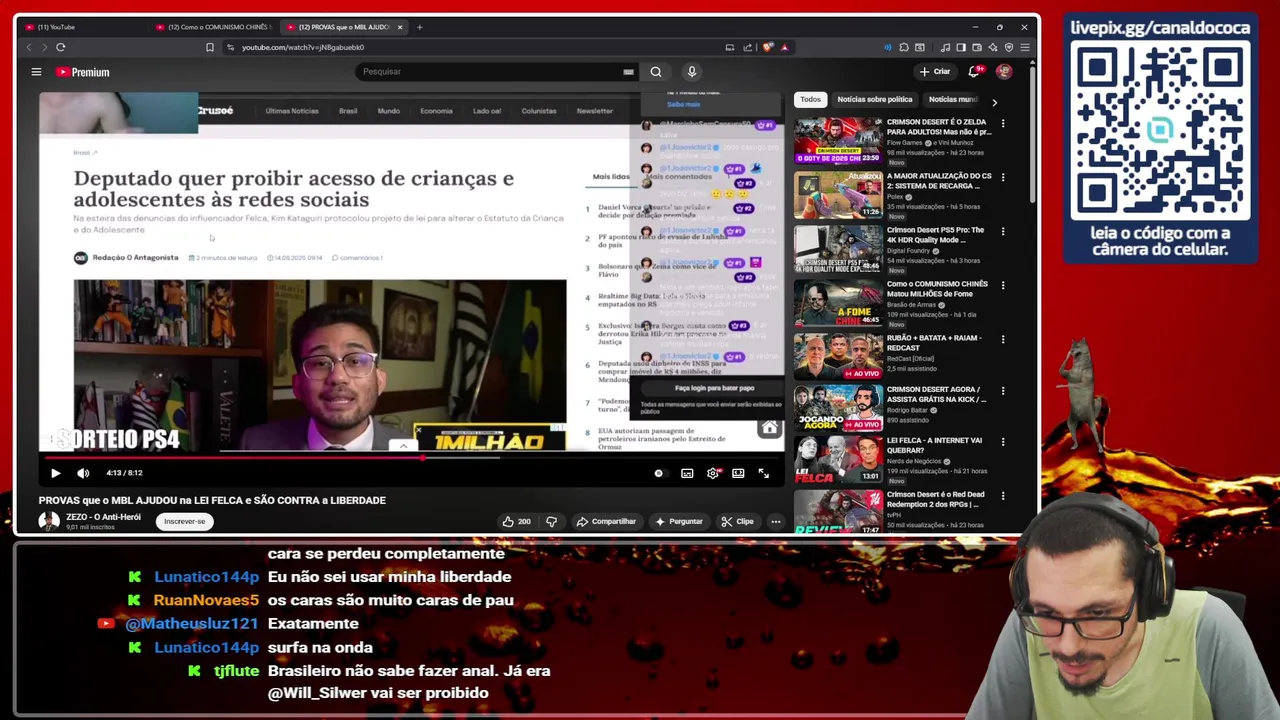Open the on-screen keyboard icon in search box
This screenshot has height=720, width=1280.
pos(628,72)
